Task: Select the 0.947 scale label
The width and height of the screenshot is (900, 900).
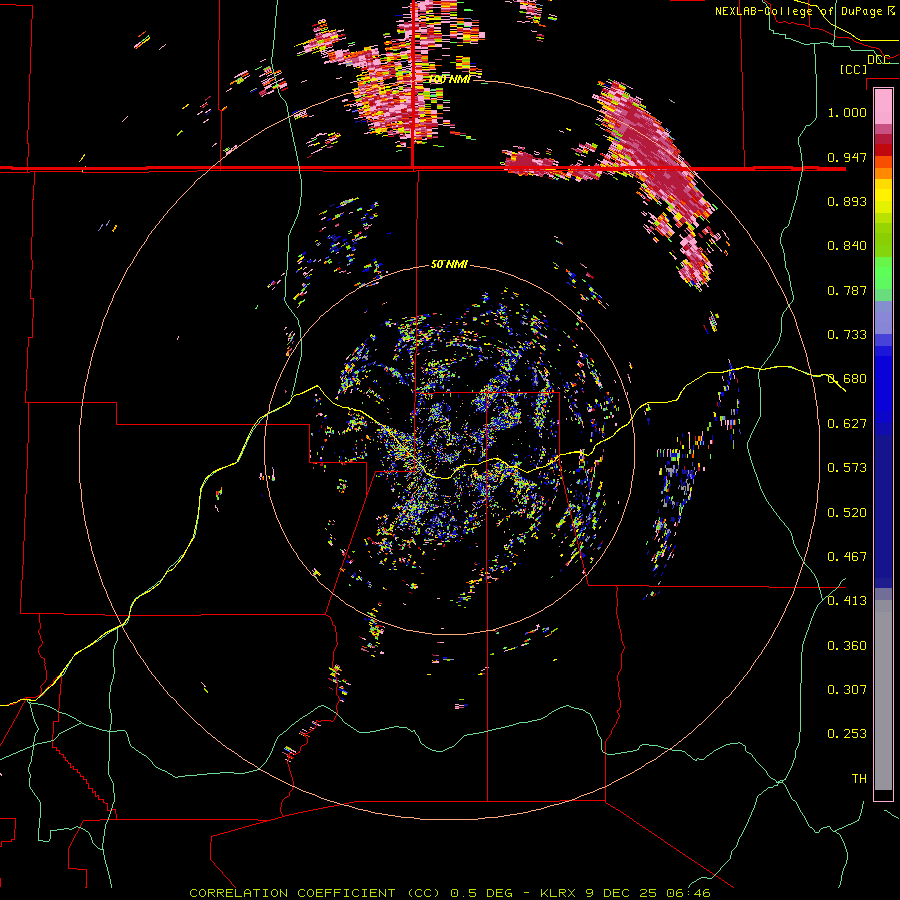Action: coord(847,157)
